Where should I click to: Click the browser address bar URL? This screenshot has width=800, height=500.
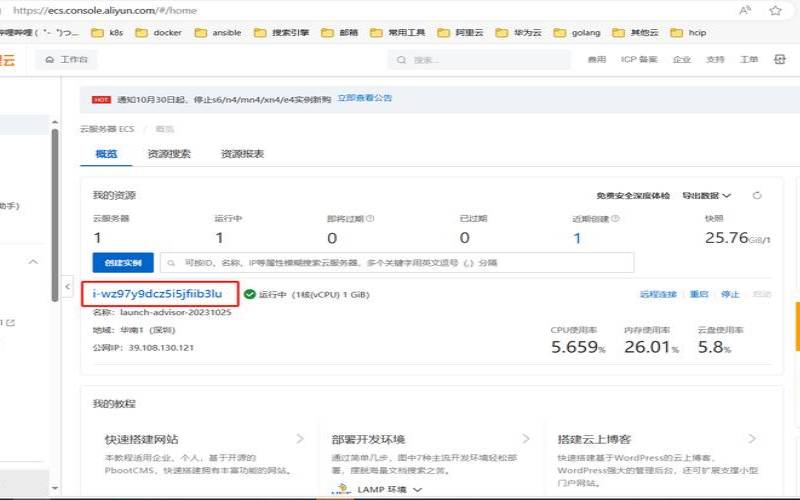pos(105,10)
